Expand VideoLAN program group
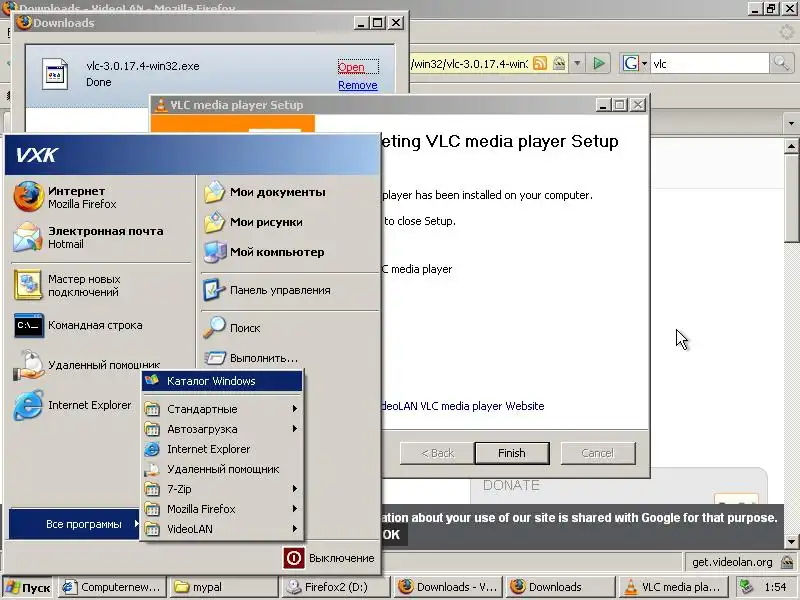Screen dimensions: 800x600 (222, 529)
